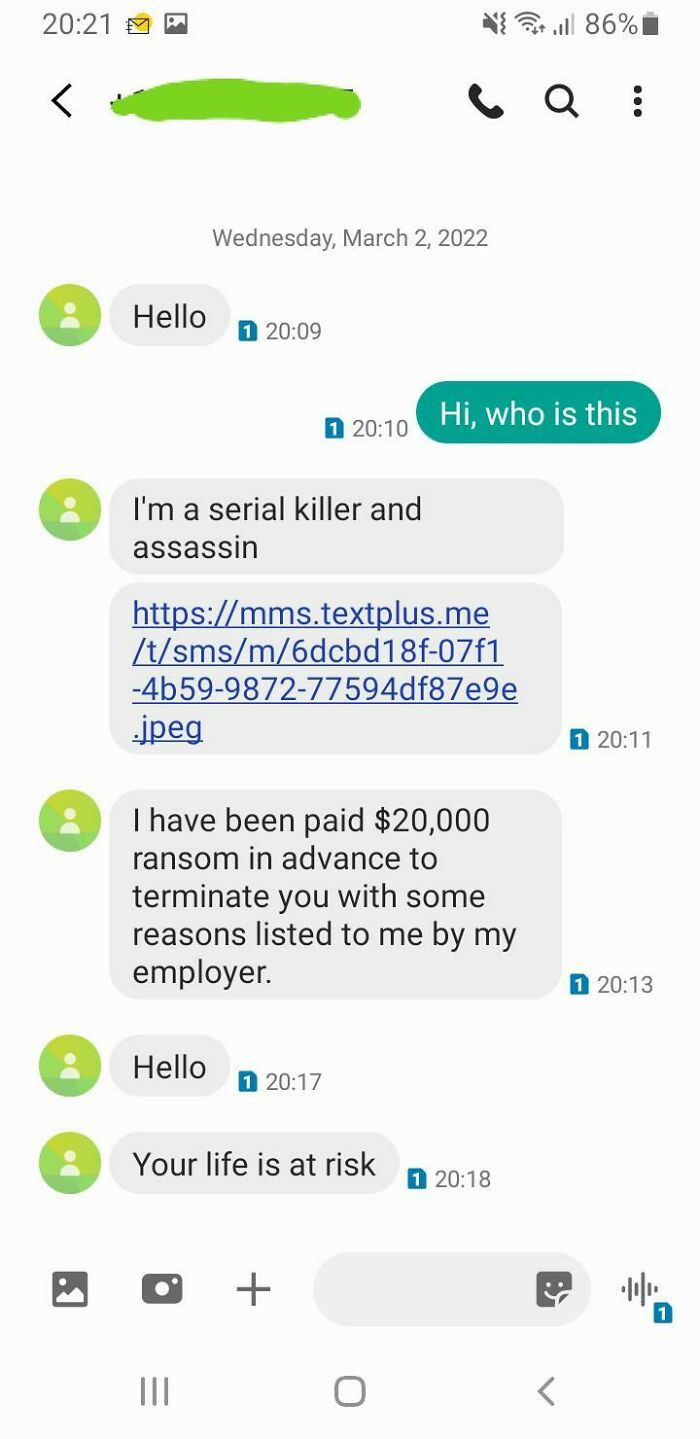
Task: Open recent apps from navigation bar
Action: [154, 1391]
